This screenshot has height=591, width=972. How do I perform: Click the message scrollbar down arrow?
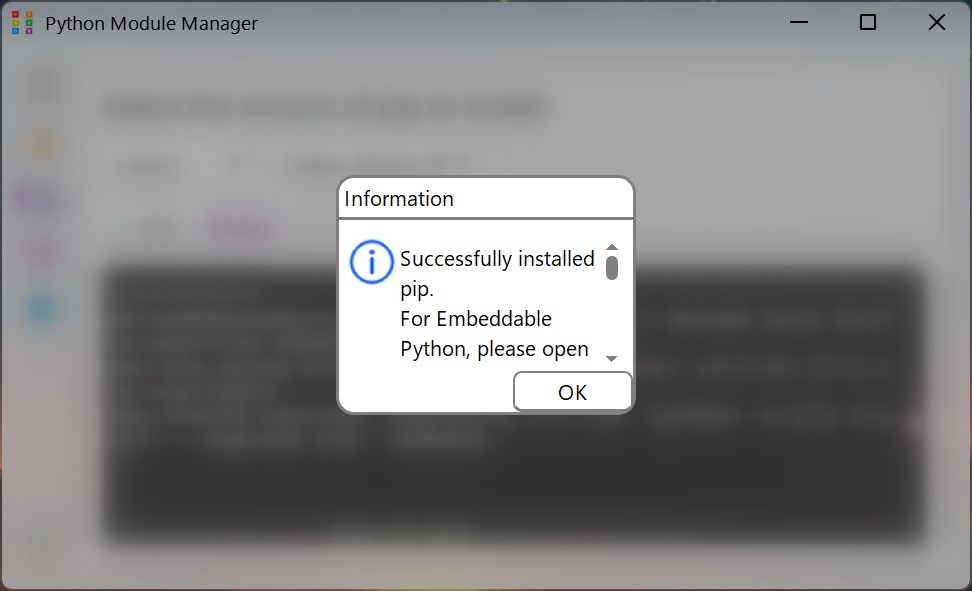(x=612, y=358)
